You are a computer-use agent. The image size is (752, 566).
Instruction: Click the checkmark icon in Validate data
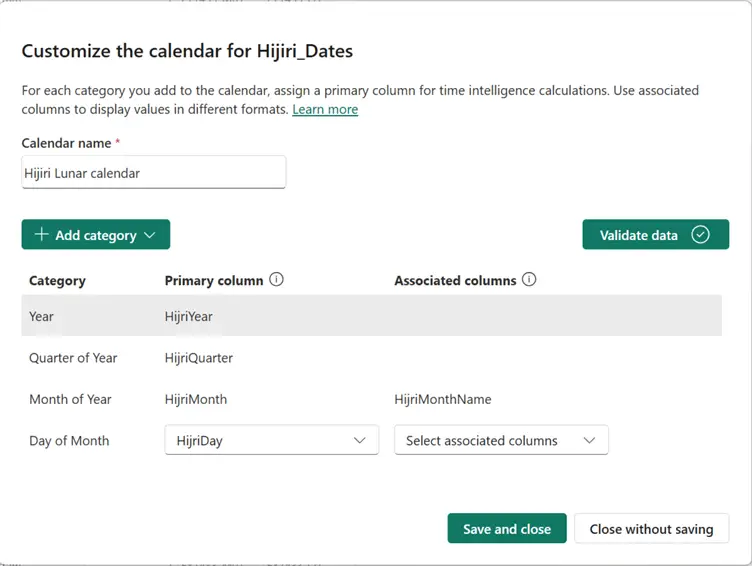click(700, 235)
